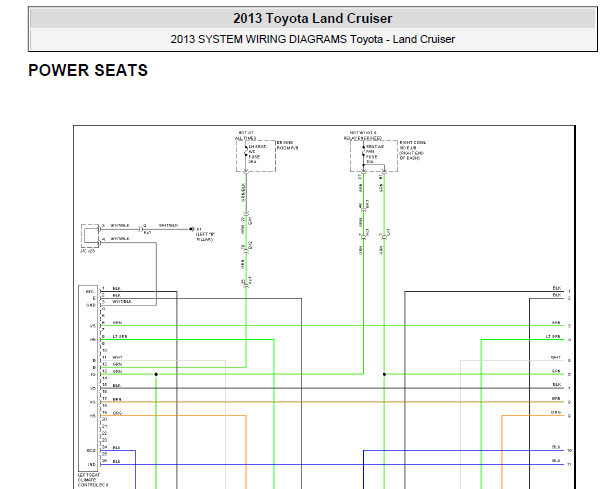The height and width of the screenshot is (489, 608).
Task: Click the LH SEAT A/C fuse label
Action: [x=256, y=154]
